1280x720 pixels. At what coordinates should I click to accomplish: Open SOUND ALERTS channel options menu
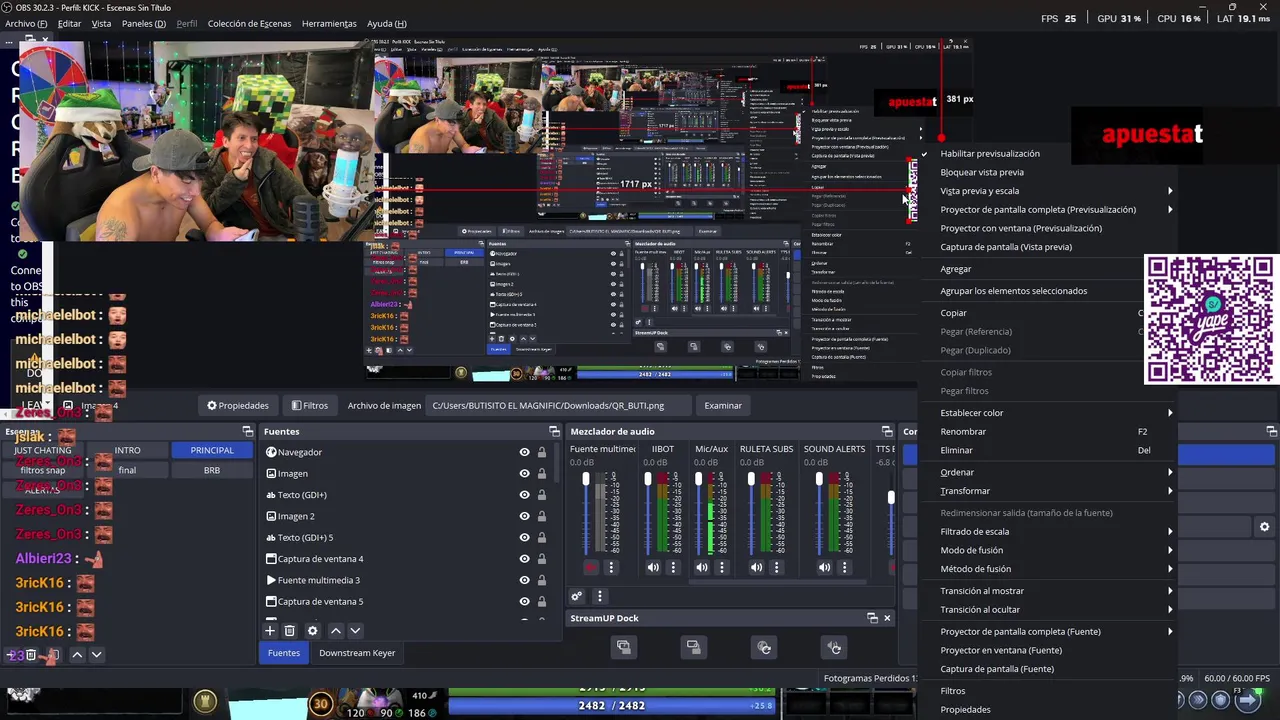[x=844, y=567]
